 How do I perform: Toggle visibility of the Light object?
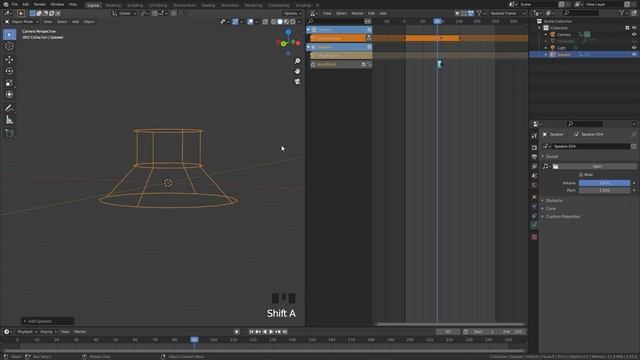point(634,48)
